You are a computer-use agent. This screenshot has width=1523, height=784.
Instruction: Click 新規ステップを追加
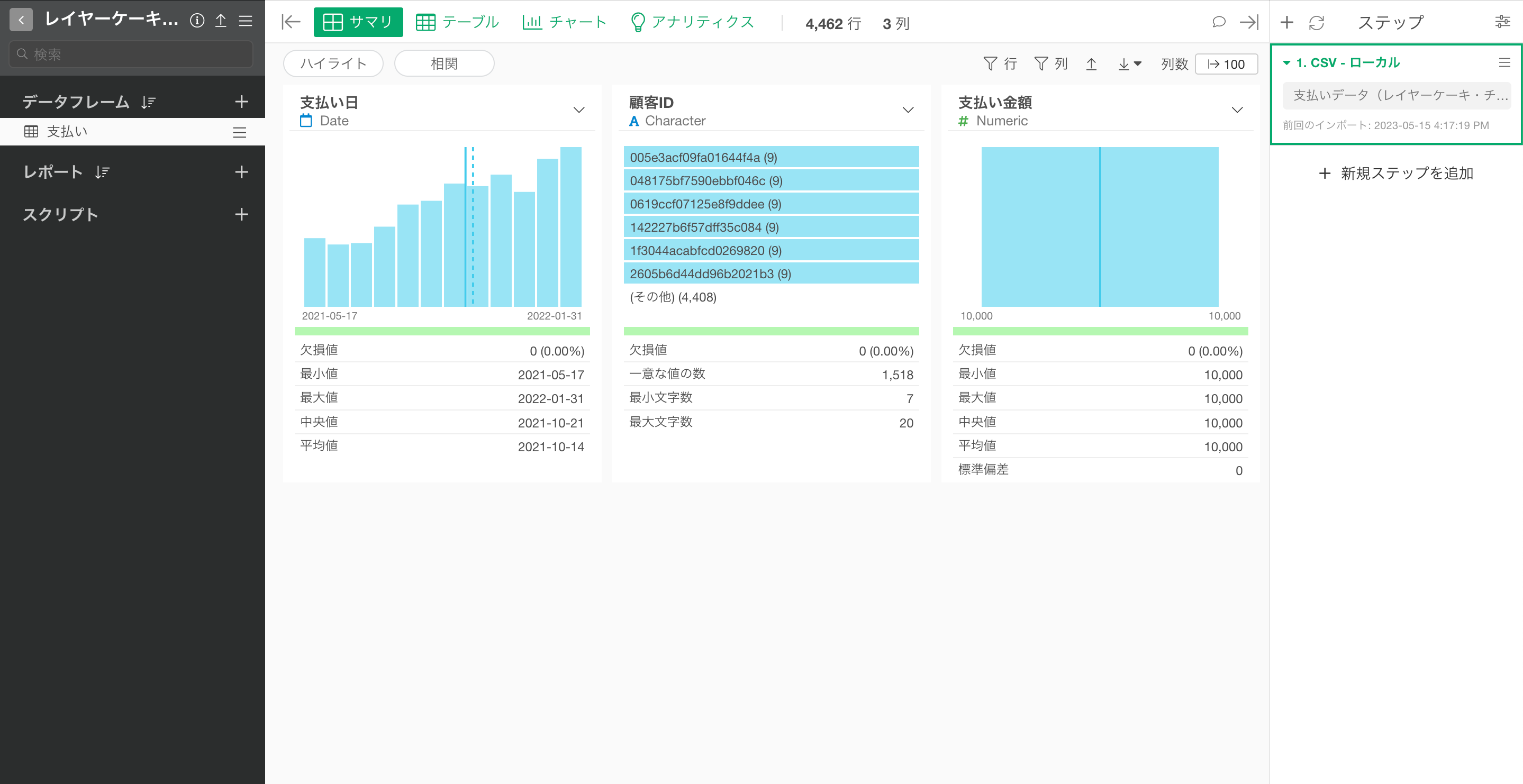click(x=1396, y=173)
